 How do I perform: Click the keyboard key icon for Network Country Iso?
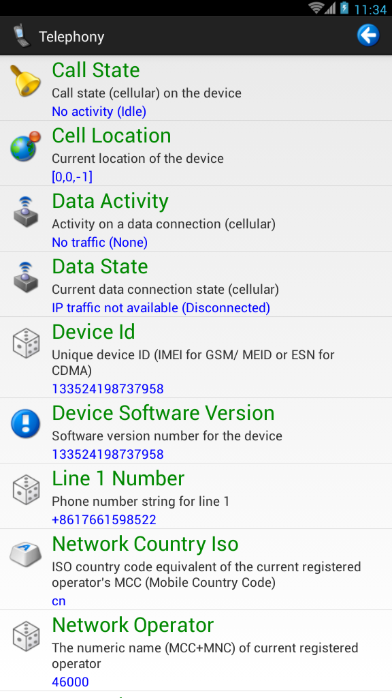tap(25, 554)
